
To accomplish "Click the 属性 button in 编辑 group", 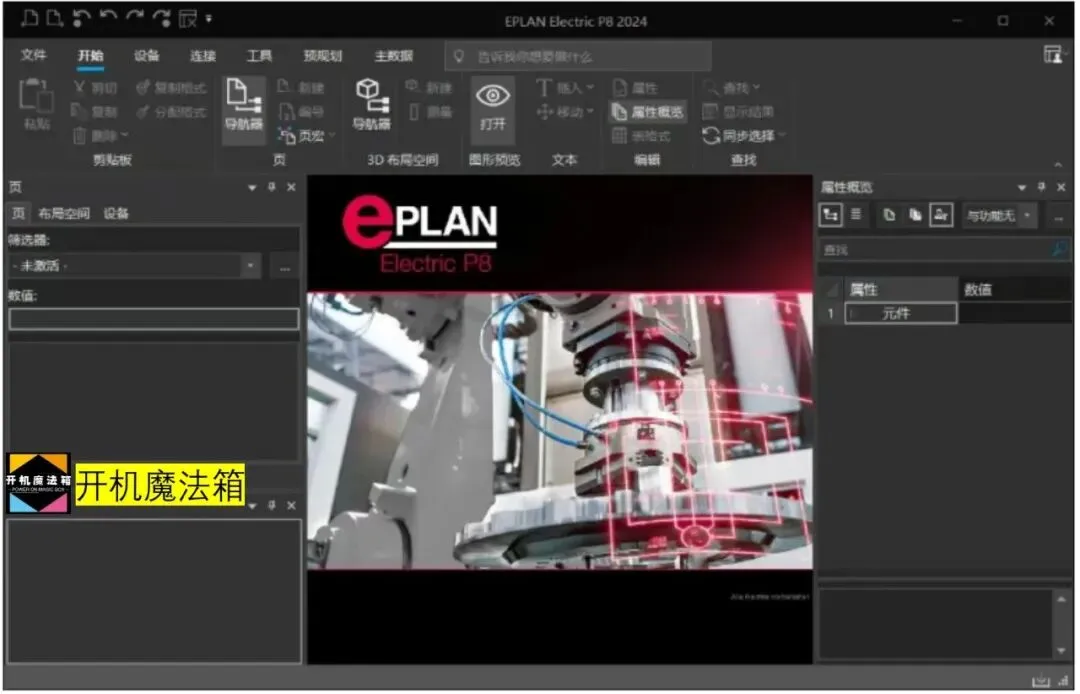I will [x=636, y=87].
